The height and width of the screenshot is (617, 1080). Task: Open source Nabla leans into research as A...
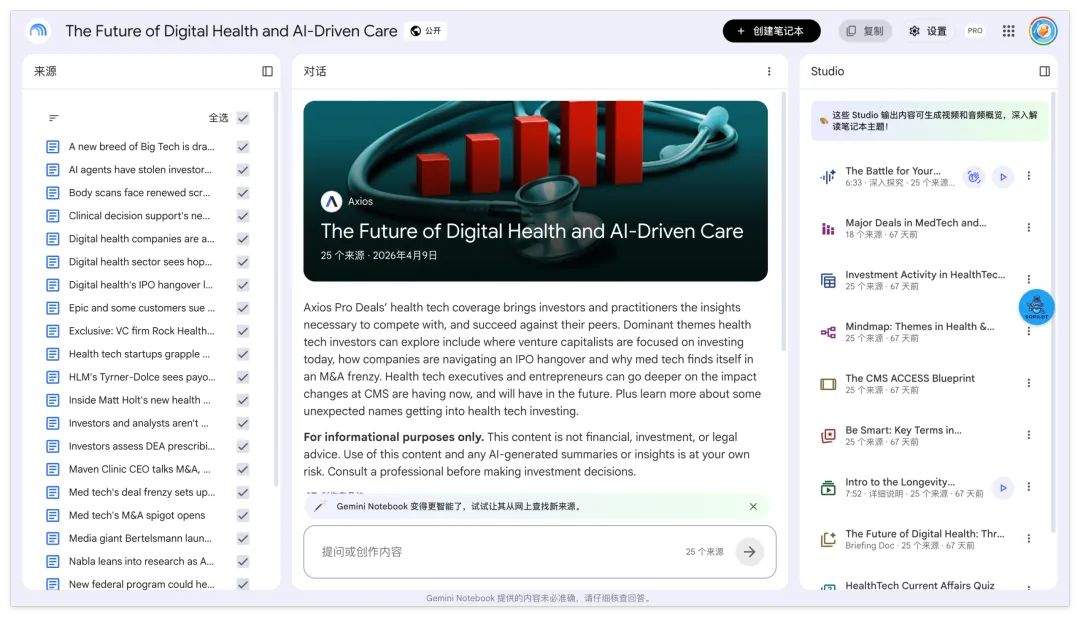(x=141, y=561)
